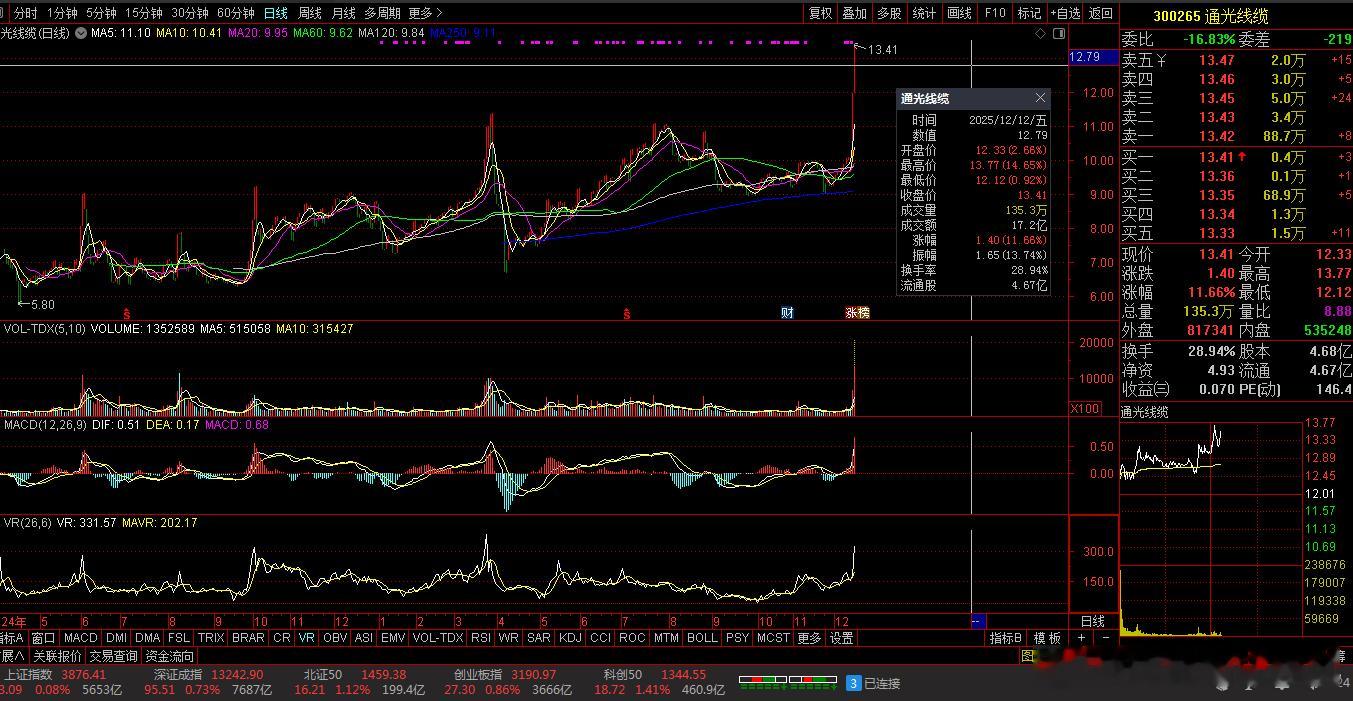
Task: Click the market breadth bar indicator
Action: point(787,681)
